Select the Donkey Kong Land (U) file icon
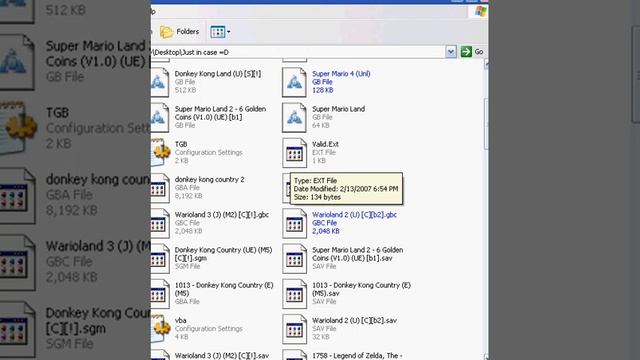Image resolution: width=640 pixels, height=360 pixels. tap(160, 82)
